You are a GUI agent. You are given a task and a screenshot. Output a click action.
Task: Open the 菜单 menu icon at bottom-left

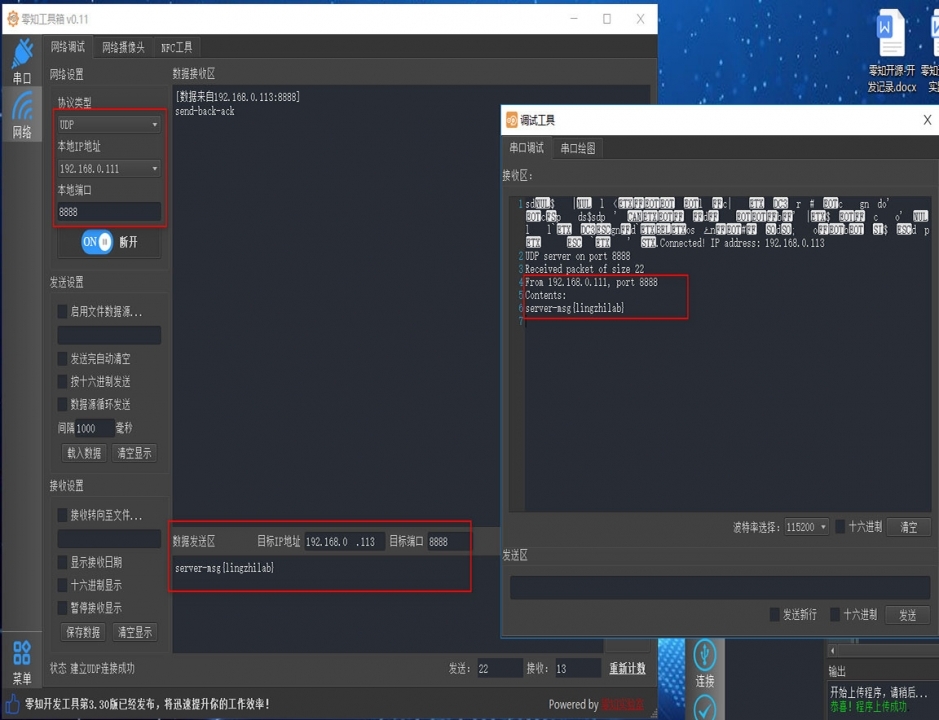pyautogui.click(x=22, y=662)
